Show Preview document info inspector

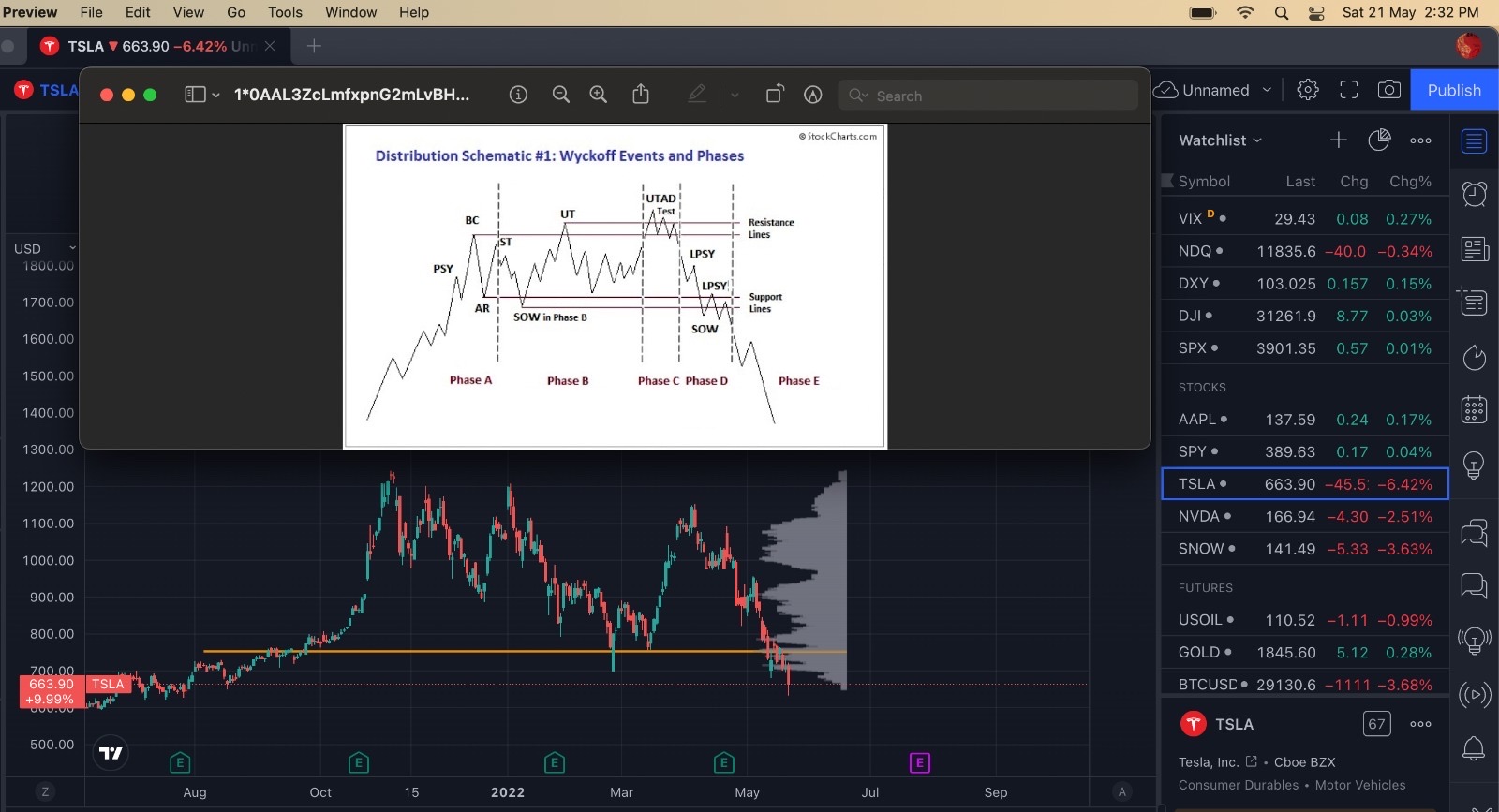[518, 95]
